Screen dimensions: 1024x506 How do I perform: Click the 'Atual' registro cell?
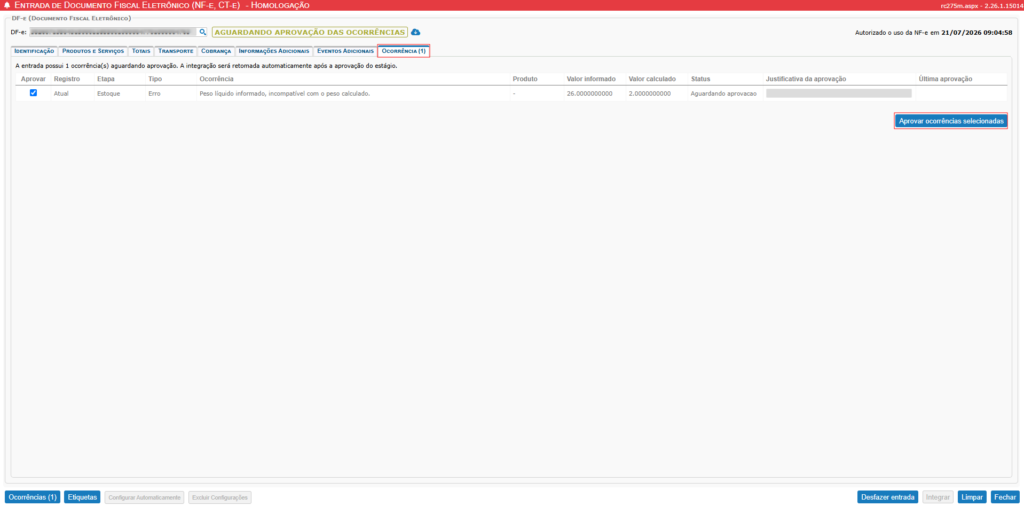[x=61, y=93]
